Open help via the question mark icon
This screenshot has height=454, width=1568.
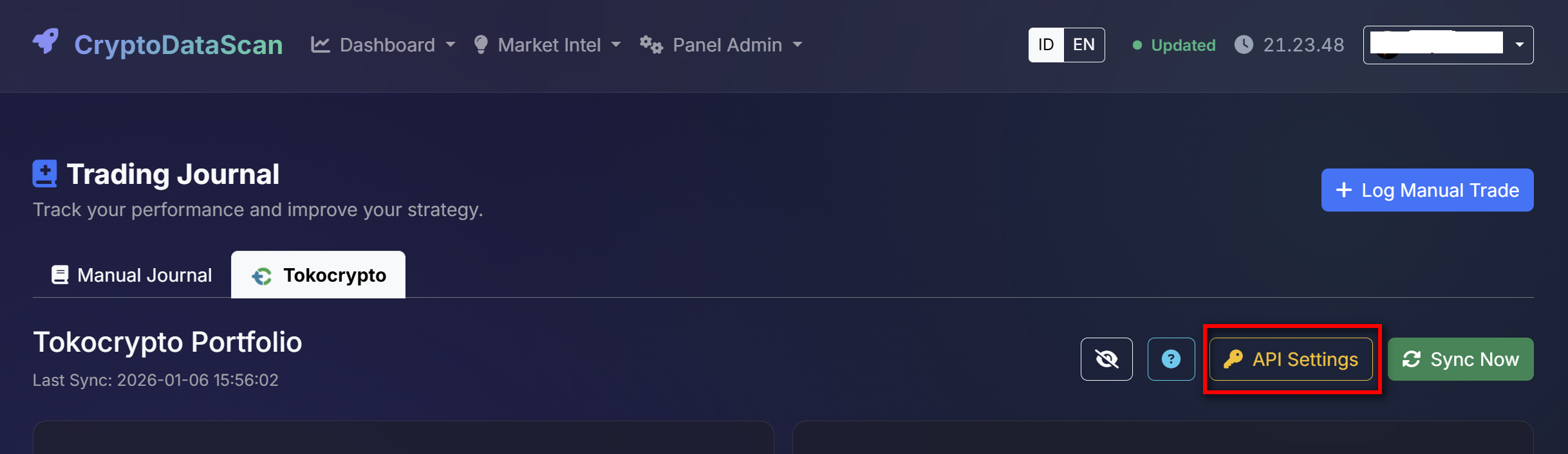click(1171, 359)
